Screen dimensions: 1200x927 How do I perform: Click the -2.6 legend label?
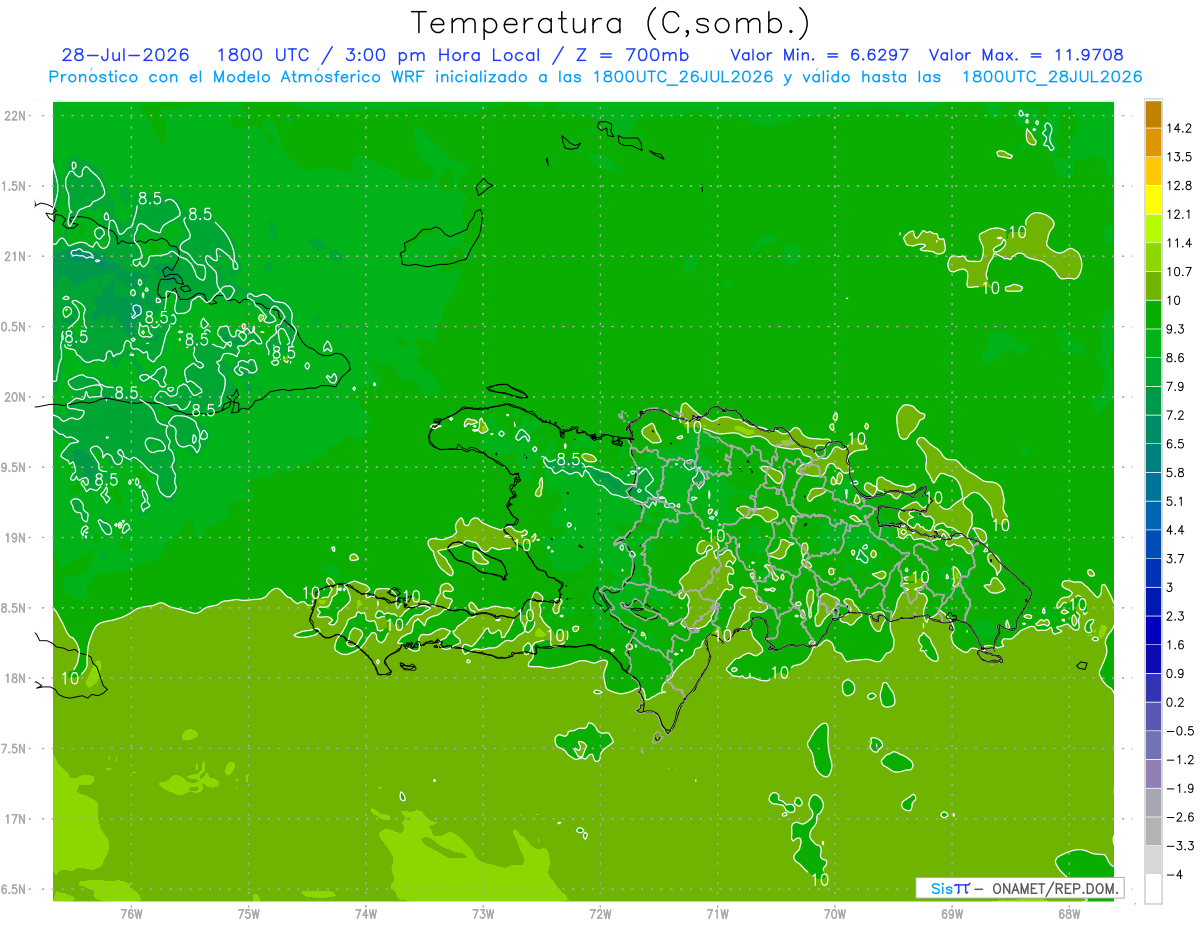1180,817
